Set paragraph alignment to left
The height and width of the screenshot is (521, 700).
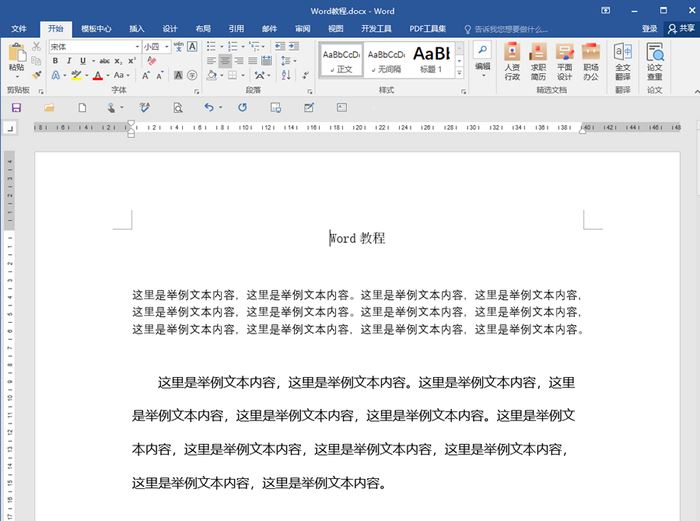click(x=211, y=61)
